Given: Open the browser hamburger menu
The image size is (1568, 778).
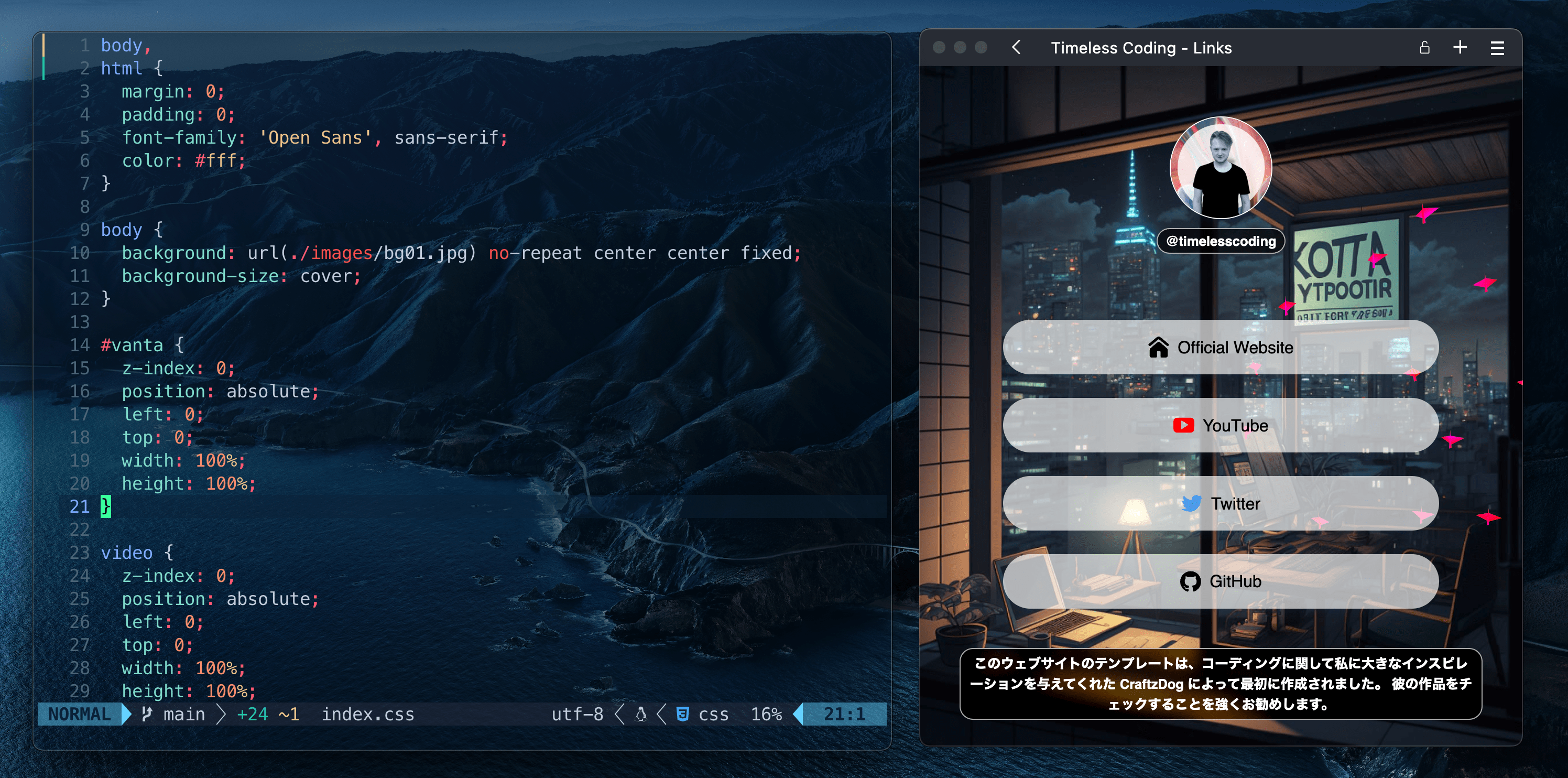Looking at the screenshot, I should pyautogui.click(x=1497, y=48).
